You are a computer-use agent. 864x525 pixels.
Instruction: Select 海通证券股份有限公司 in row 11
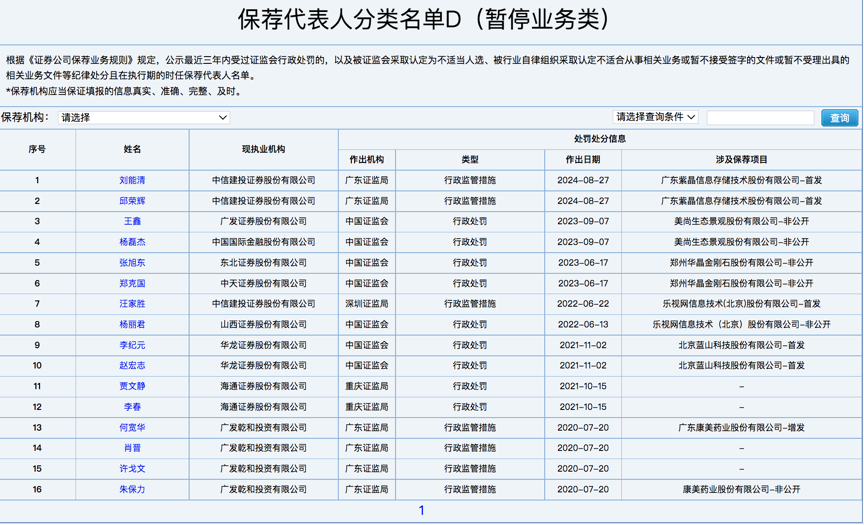[263, 386]
